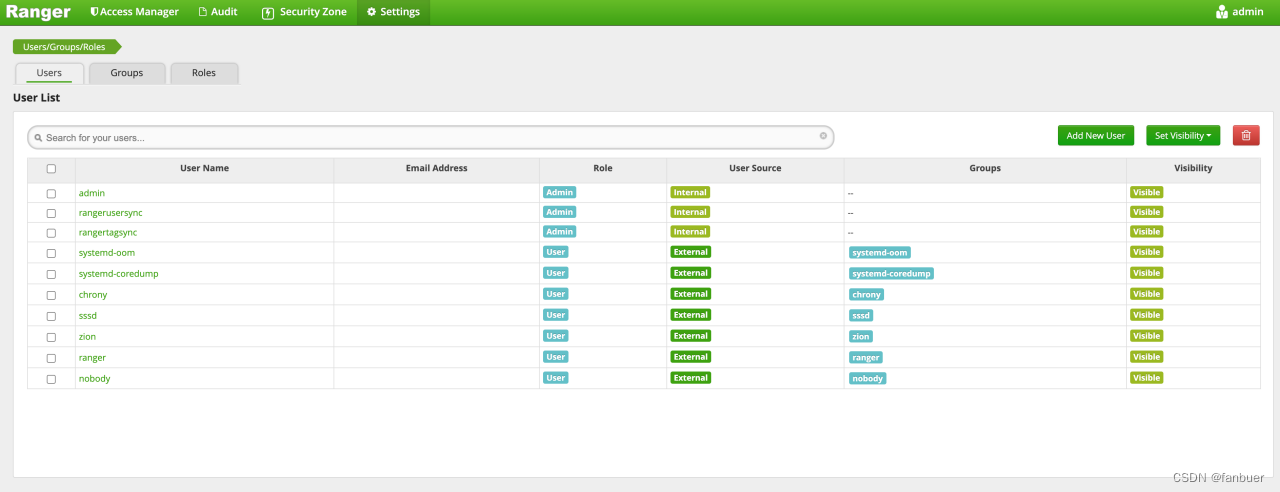The height and width of the screenshot is (492, 1280).
Task: Click Visible badge in nobody row
Action: [x=1147, y=378]
